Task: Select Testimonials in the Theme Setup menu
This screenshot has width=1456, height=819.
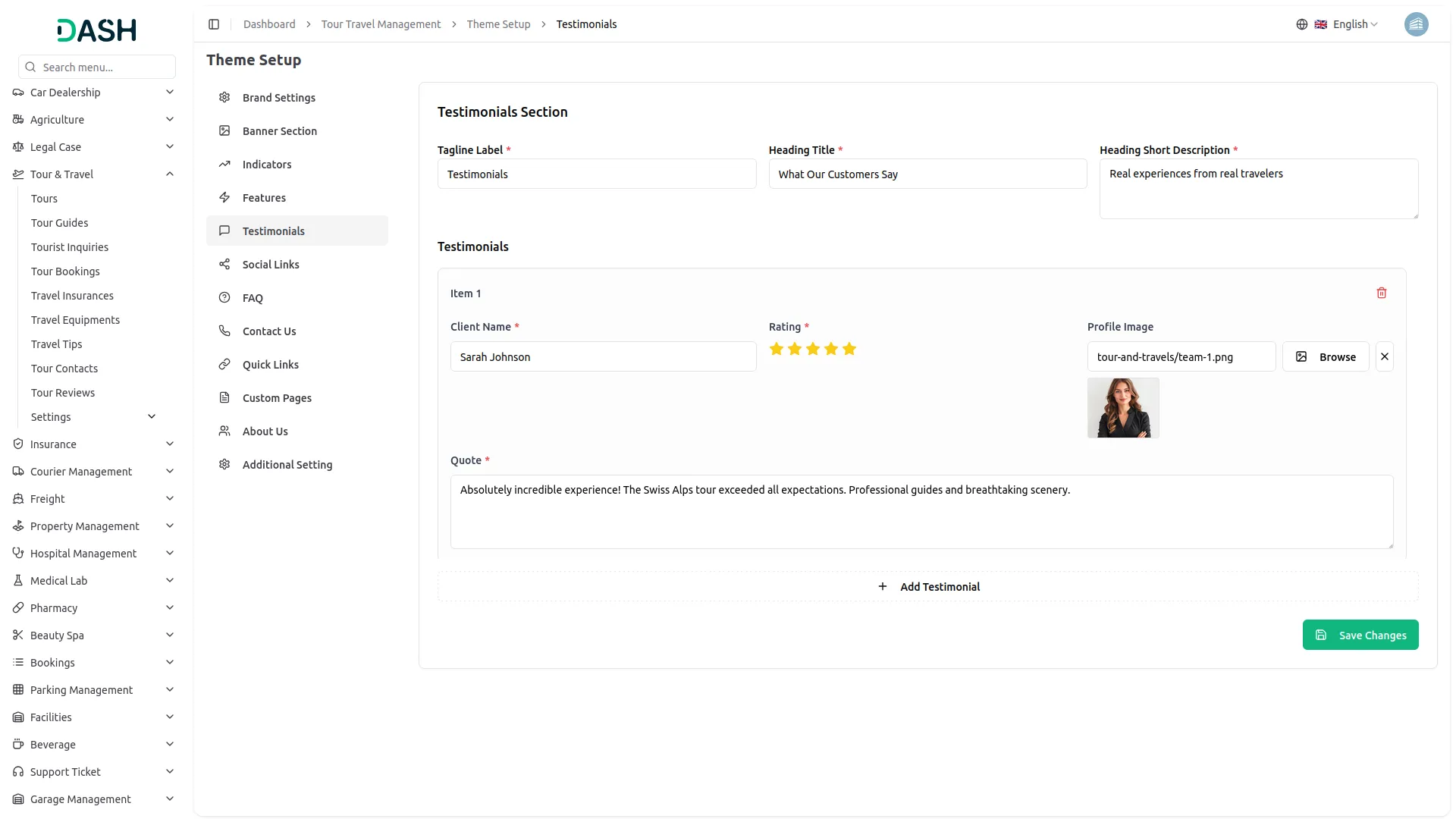Action: click(x=273, y=231)
